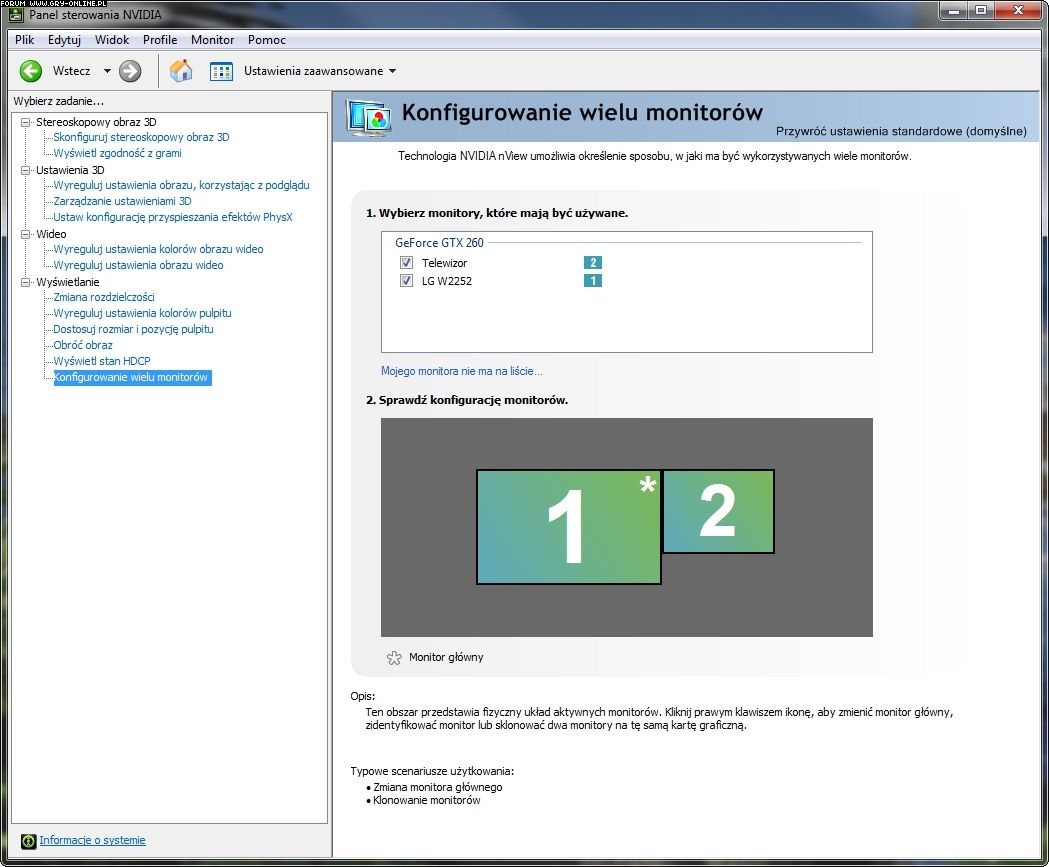Screen dimensions: 1049x867
Task: Select Wyreguluj ustawienia kolorów obrazu wideo
Action: click(159, 249)
